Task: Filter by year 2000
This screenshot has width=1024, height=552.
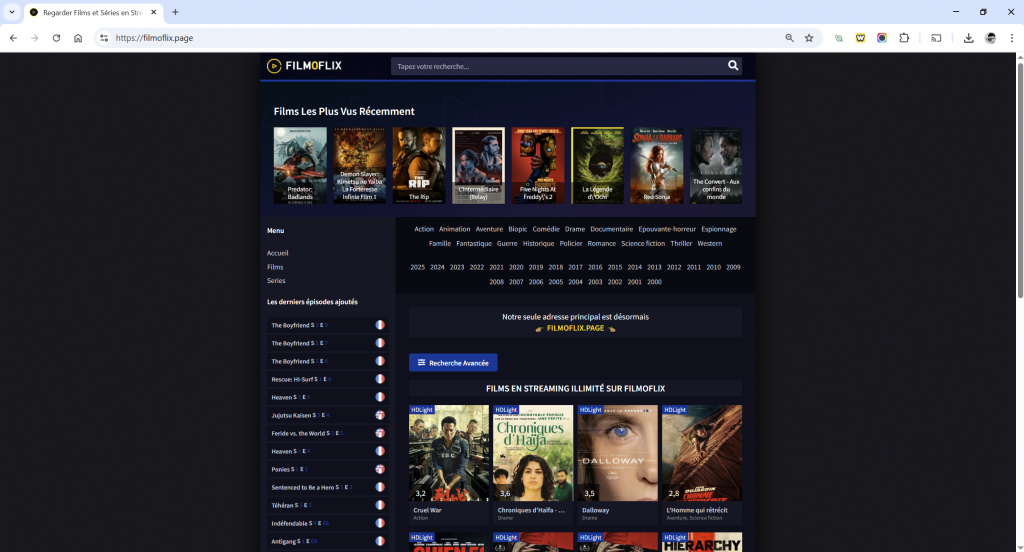Action: [654, 282]
